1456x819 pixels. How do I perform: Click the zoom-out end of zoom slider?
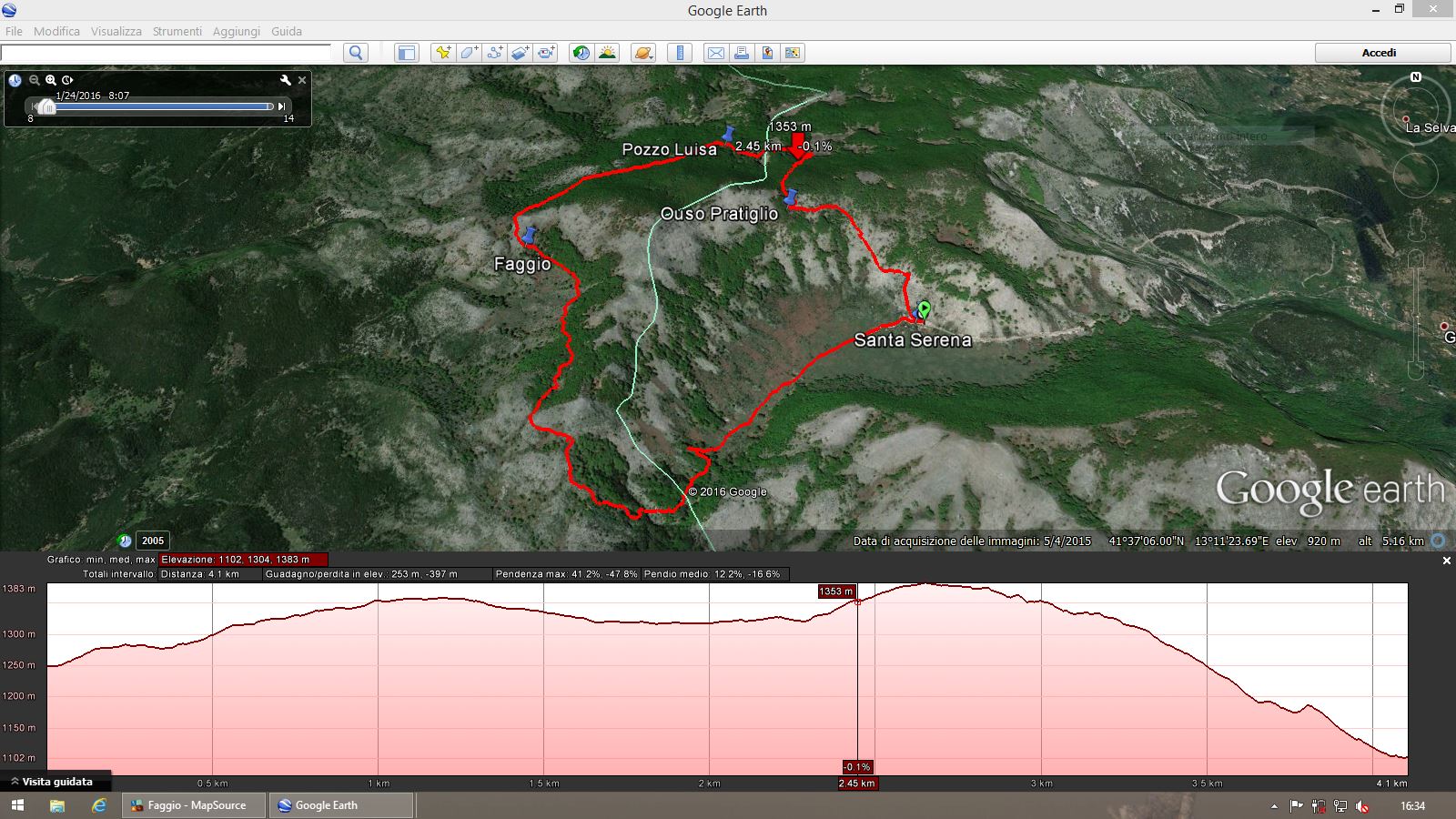point(1415,370)
